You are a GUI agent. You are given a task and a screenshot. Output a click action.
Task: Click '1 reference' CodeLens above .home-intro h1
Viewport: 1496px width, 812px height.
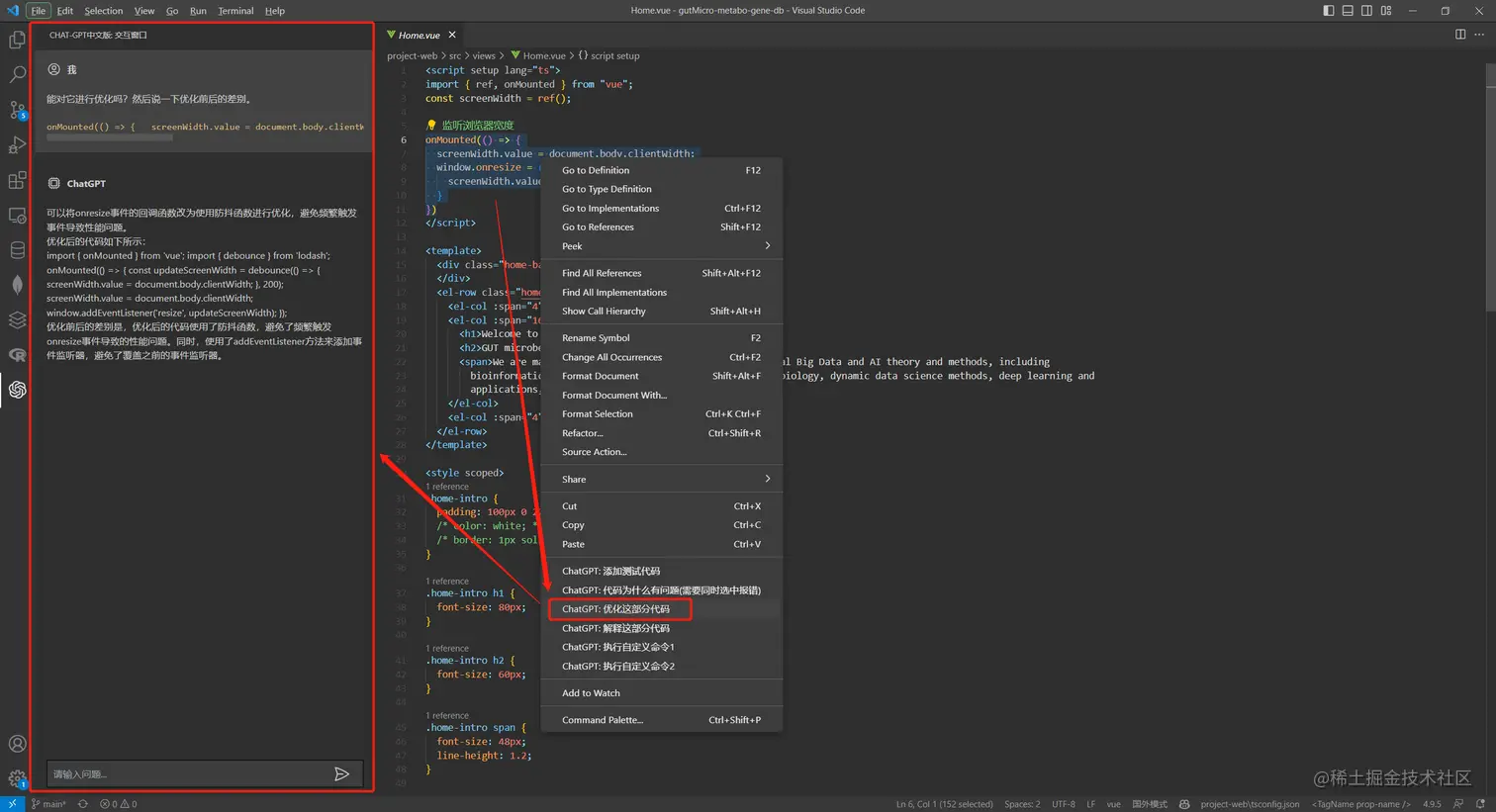point(447,582)
